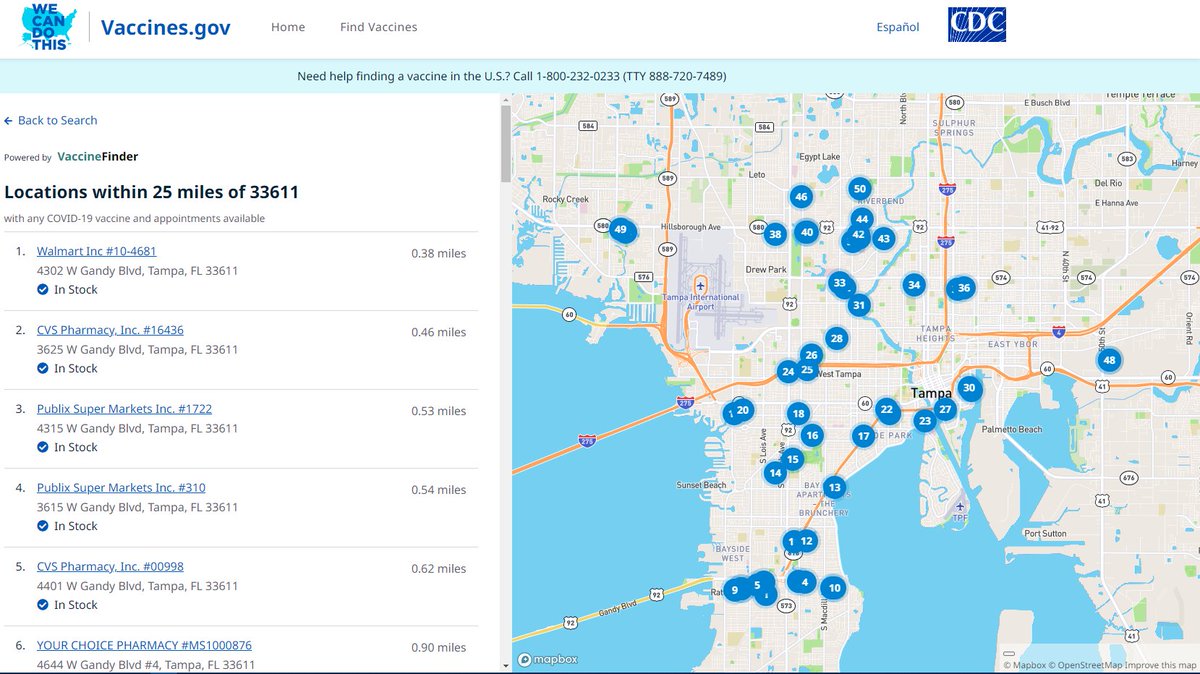This screenshot has height=674, width=1200.
Task: Select map marker 48
Action: point(1108,360)
